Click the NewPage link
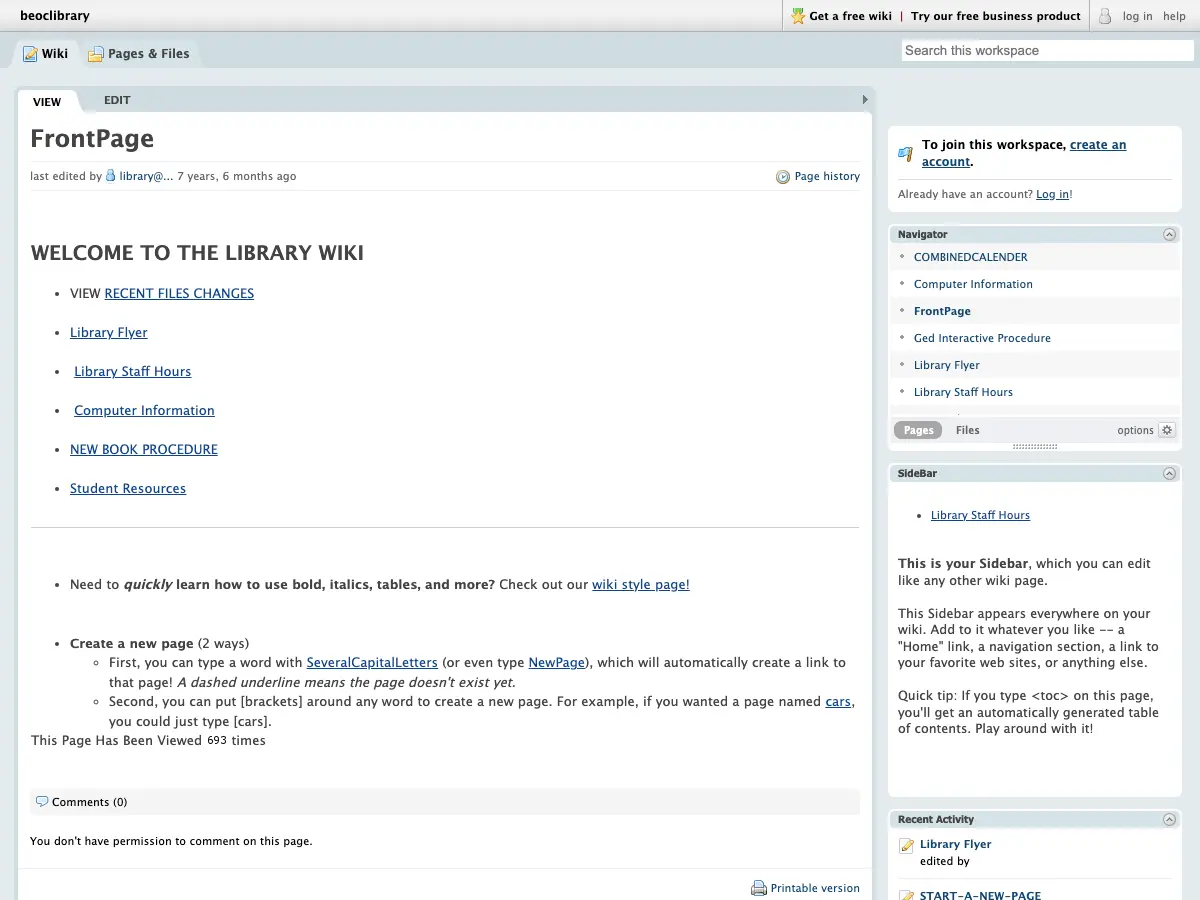This screenshot has width=1200, height=900. click(556, 662)
